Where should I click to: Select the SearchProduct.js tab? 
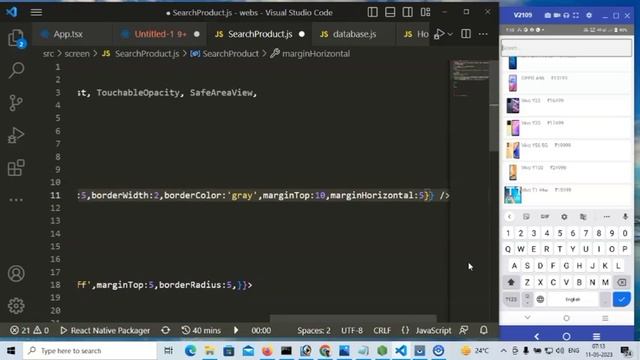(x=260, y=34)
